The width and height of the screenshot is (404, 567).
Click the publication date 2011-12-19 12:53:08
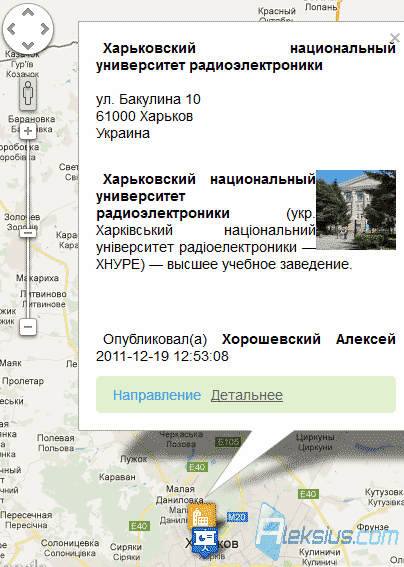162,356
